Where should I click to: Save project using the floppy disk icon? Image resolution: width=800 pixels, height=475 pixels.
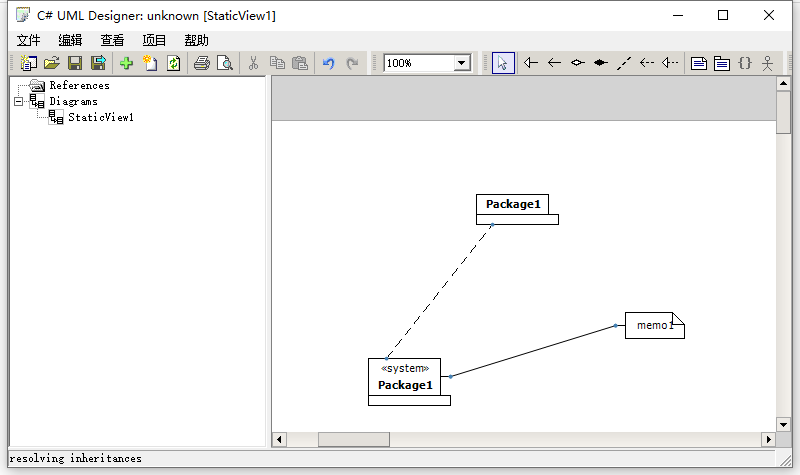click(x=75, y=63)
